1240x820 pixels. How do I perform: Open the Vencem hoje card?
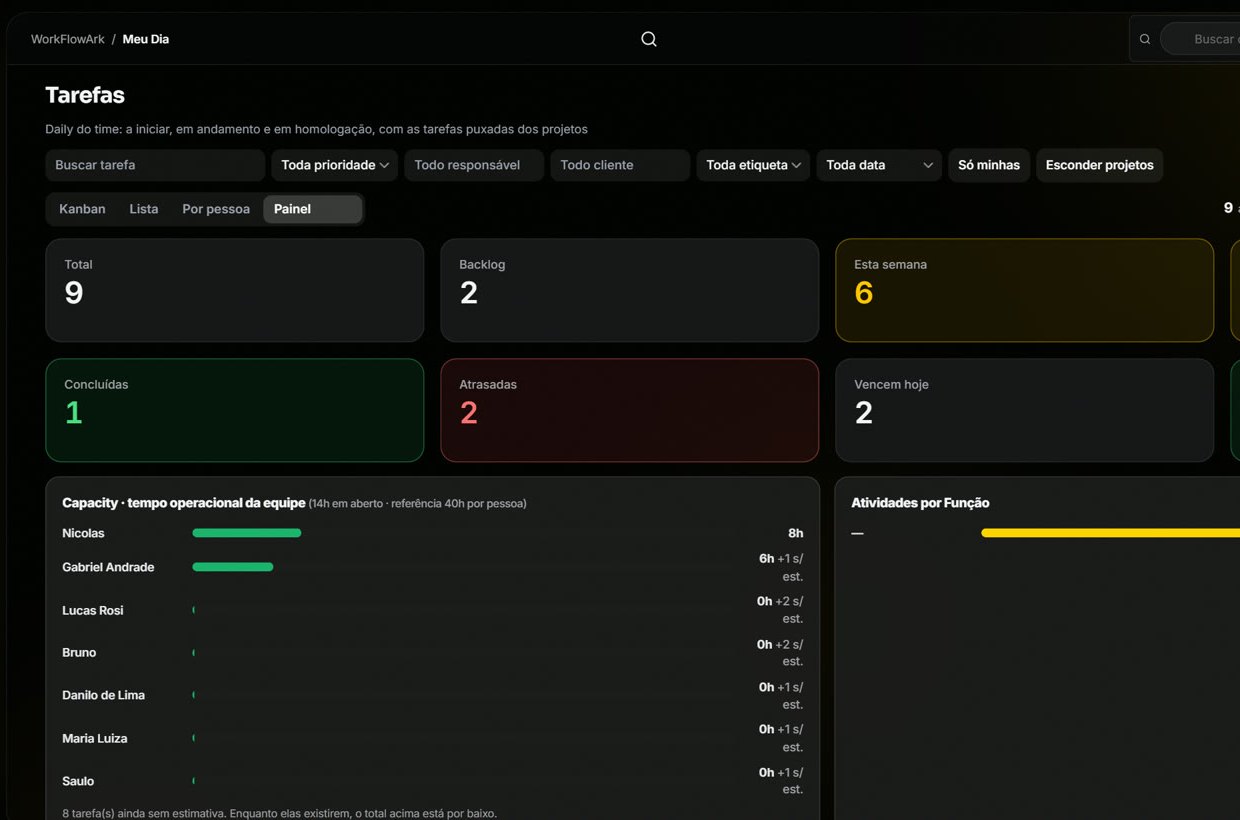[x=1025, y=410]
